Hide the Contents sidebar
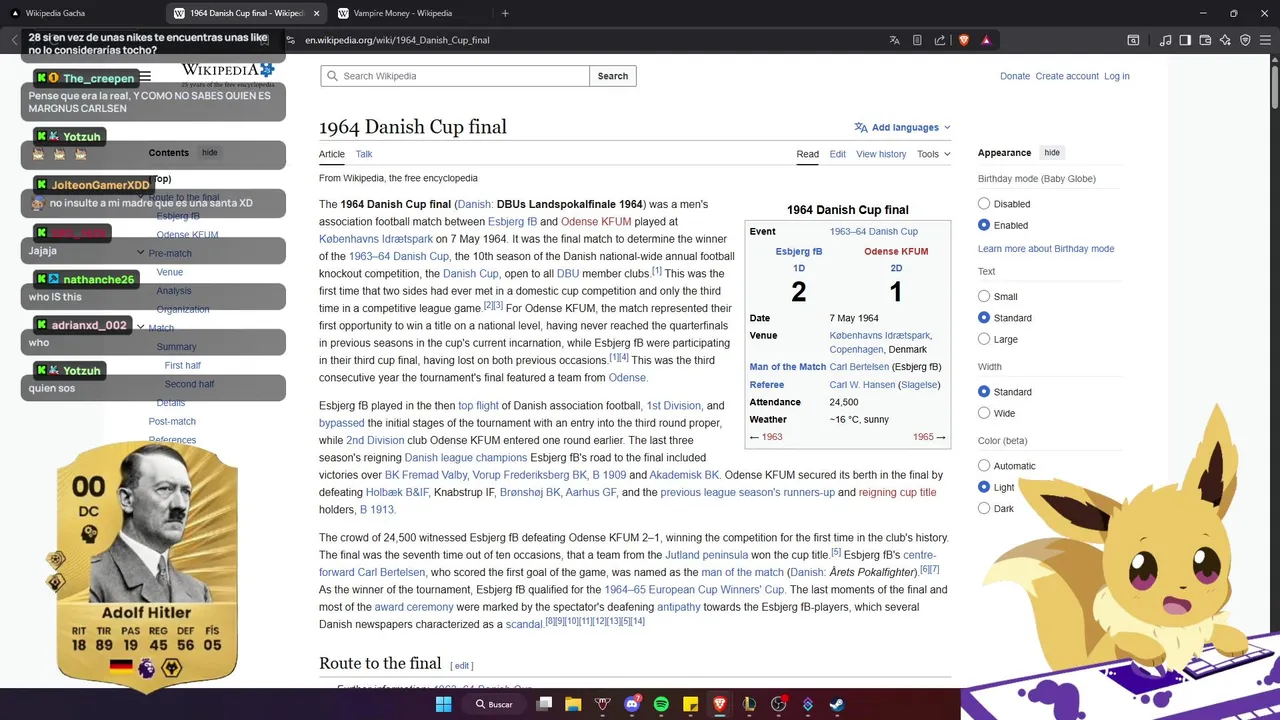Viewport: 1280px width, 720px height. click(210, 153)
